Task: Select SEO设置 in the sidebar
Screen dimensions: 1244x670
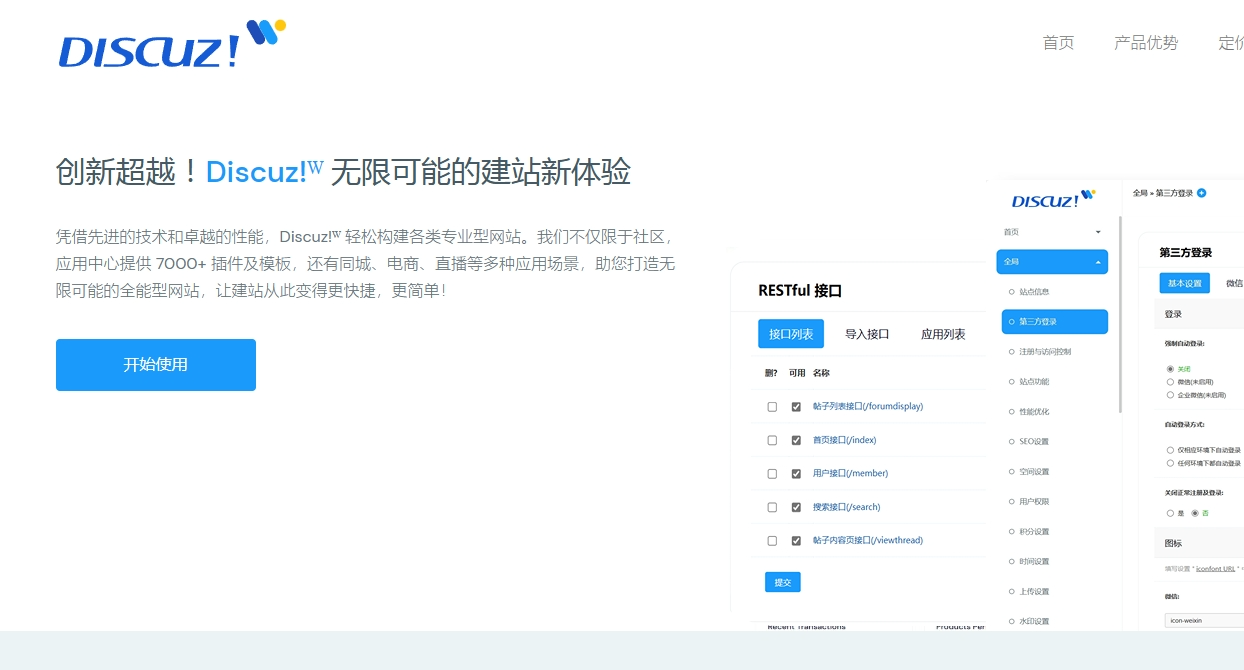Action: pos(1034,442)
